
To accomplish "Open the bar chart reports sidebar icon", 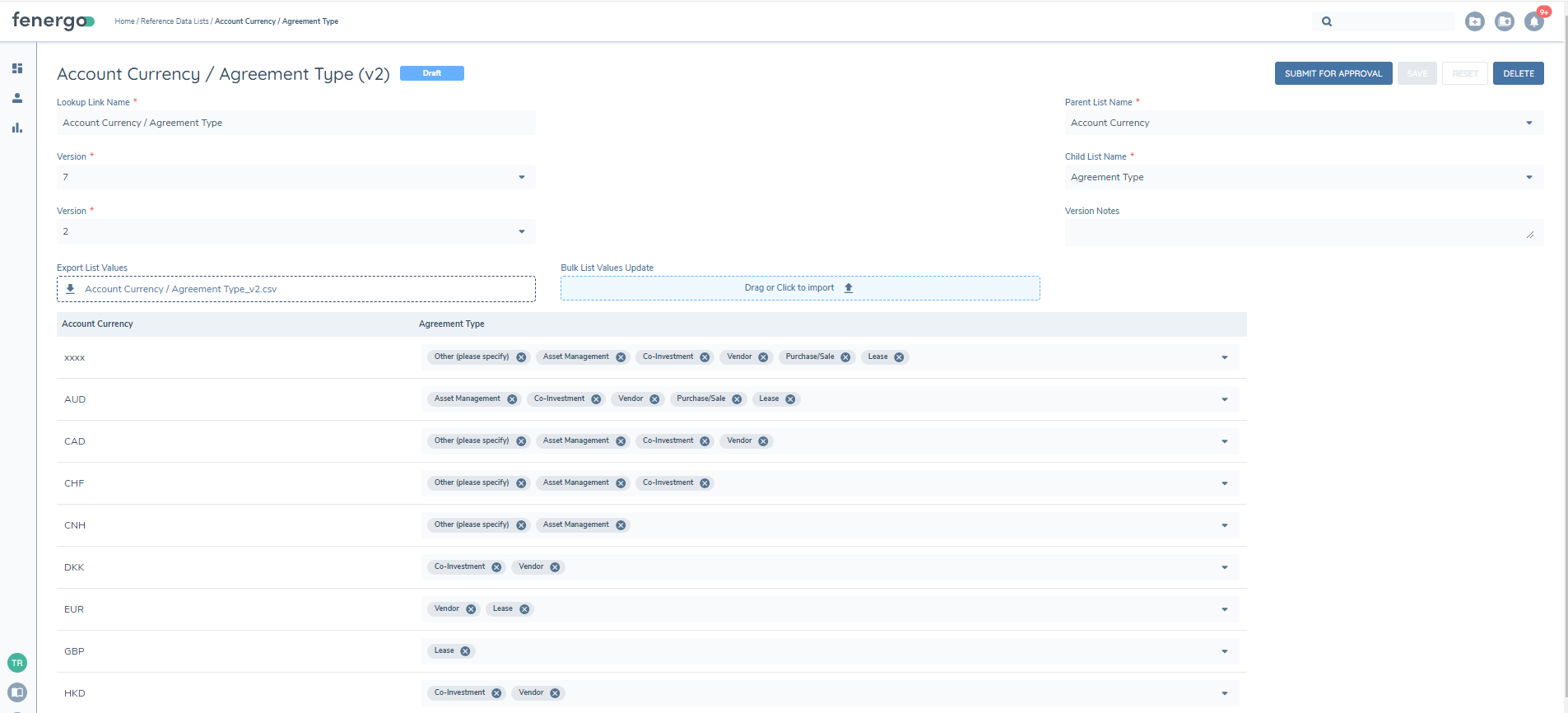I will pyautogui.click(x=17, y=128).
